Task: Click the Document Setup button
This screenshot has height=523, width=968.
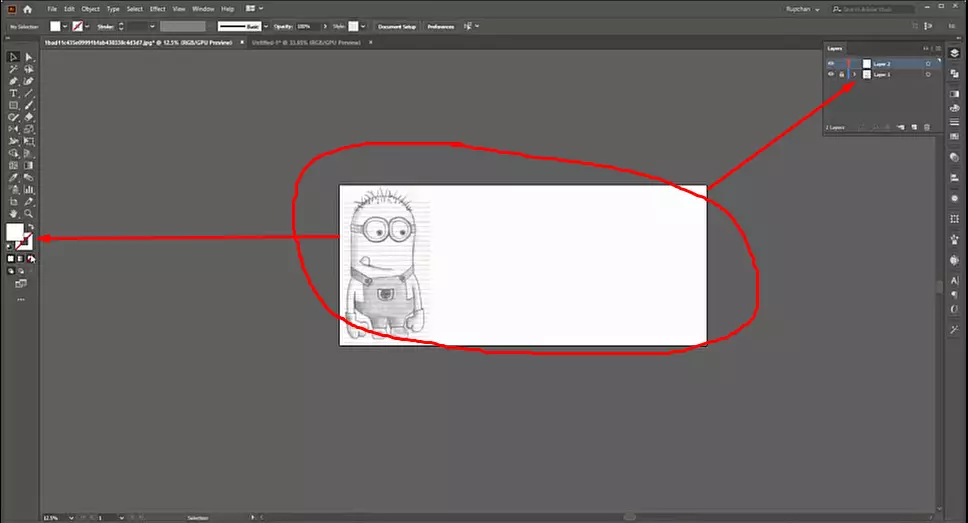Action: pos(397,27)
